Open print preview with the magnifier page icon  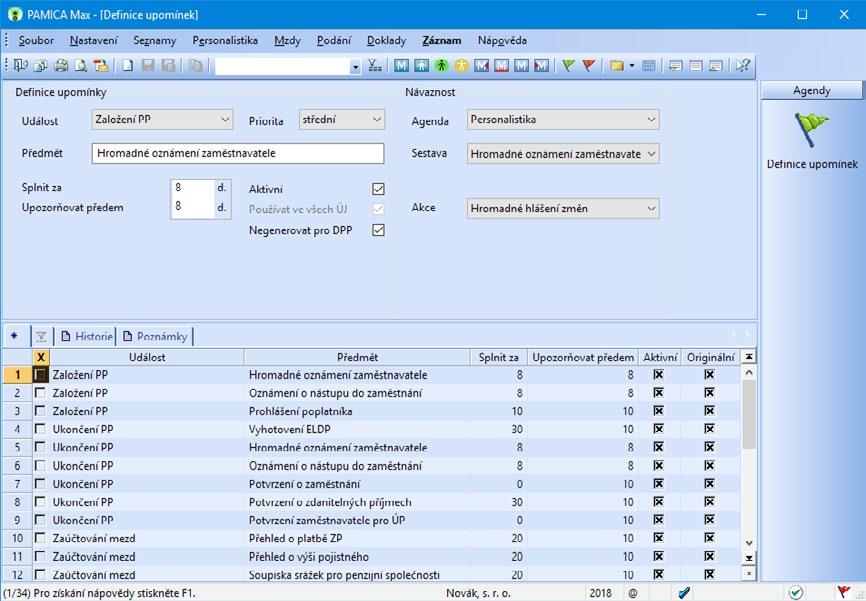81,66
